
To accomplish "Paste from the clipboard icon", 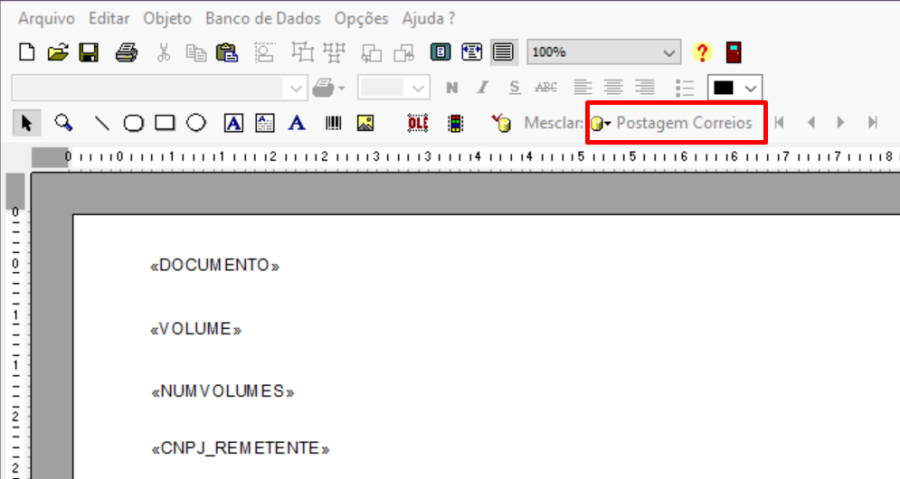I will point(227,52).
